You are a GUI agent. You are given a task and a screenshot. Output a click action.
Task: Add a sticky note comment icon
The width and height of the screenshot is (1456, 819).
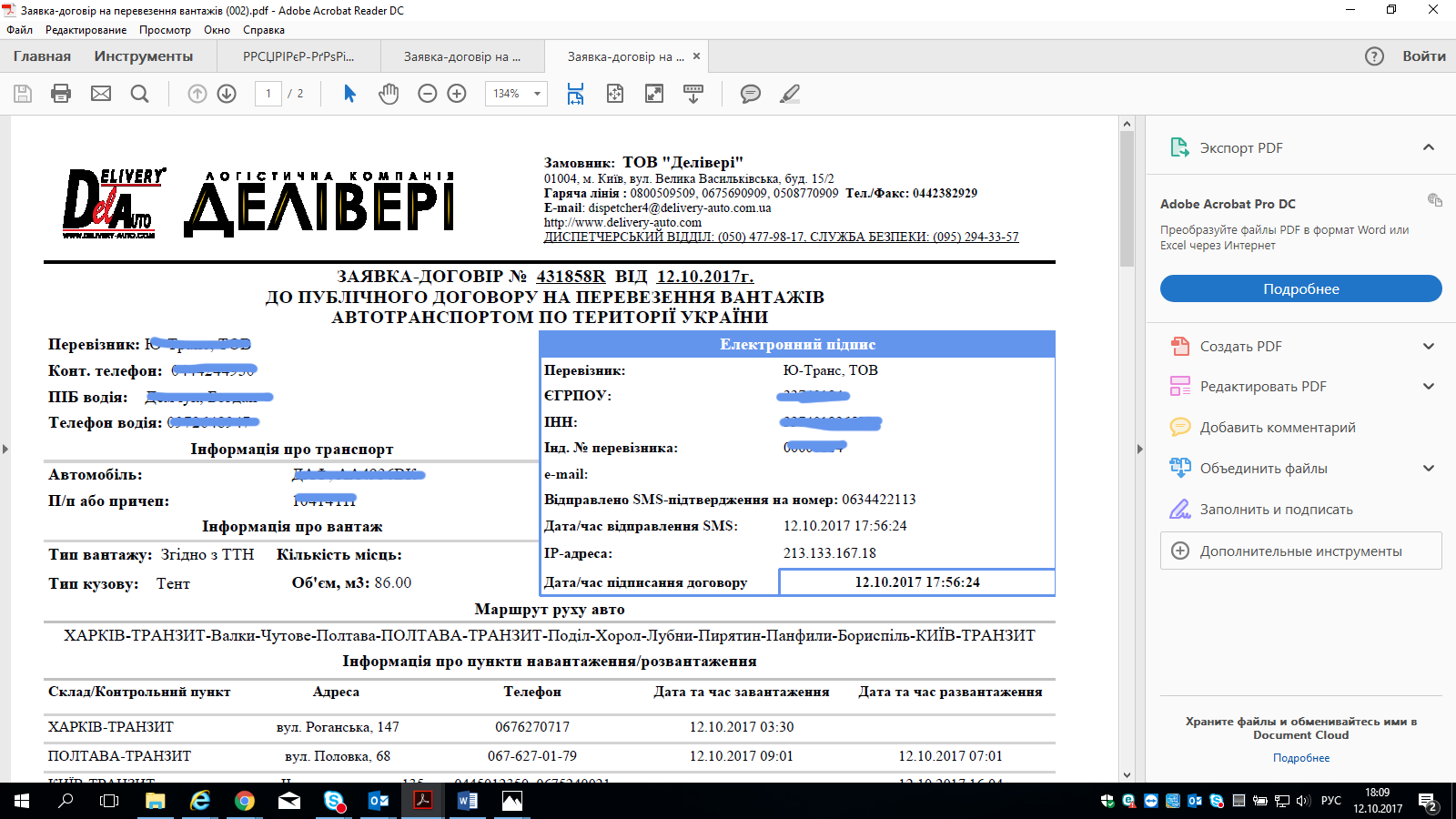pos(751,94)
